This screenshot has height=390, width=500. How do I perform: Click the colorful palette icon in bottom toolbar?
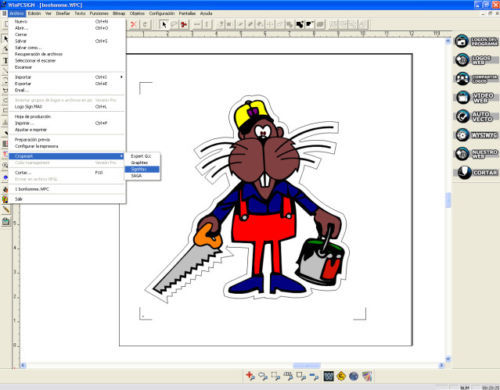[x=367, y=376]
